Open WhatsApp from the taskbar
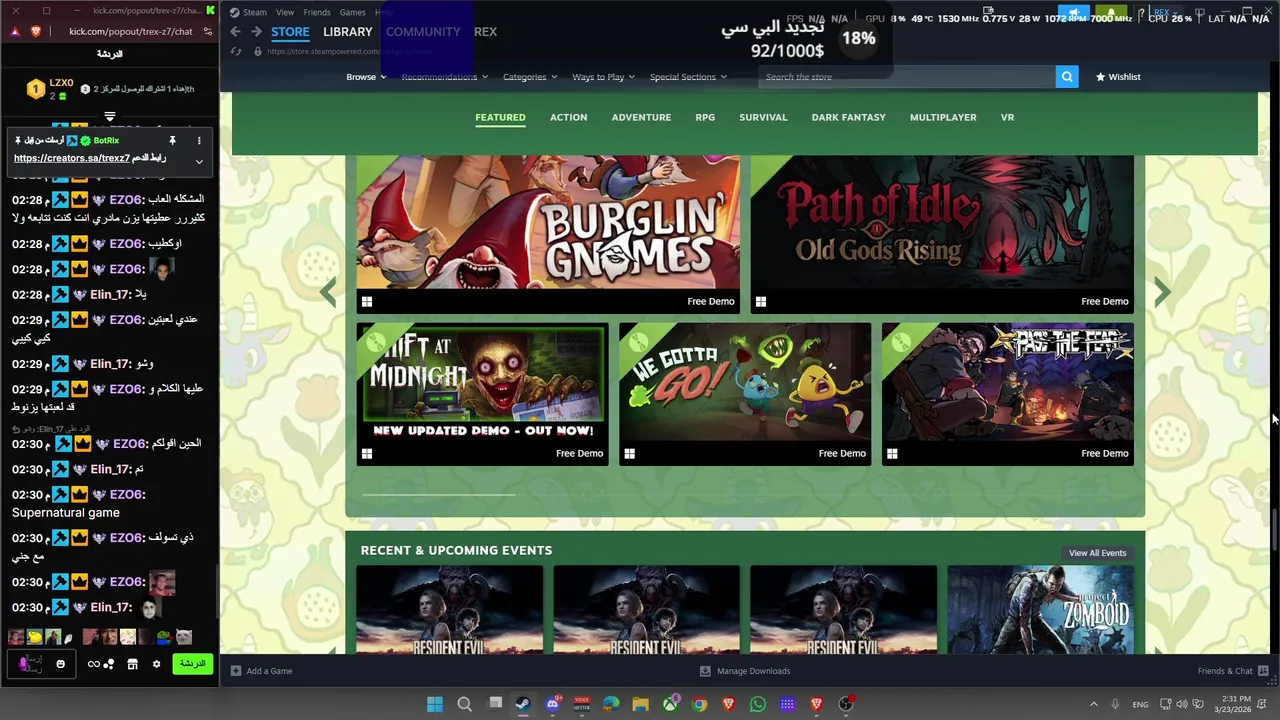 click(758, 704)
